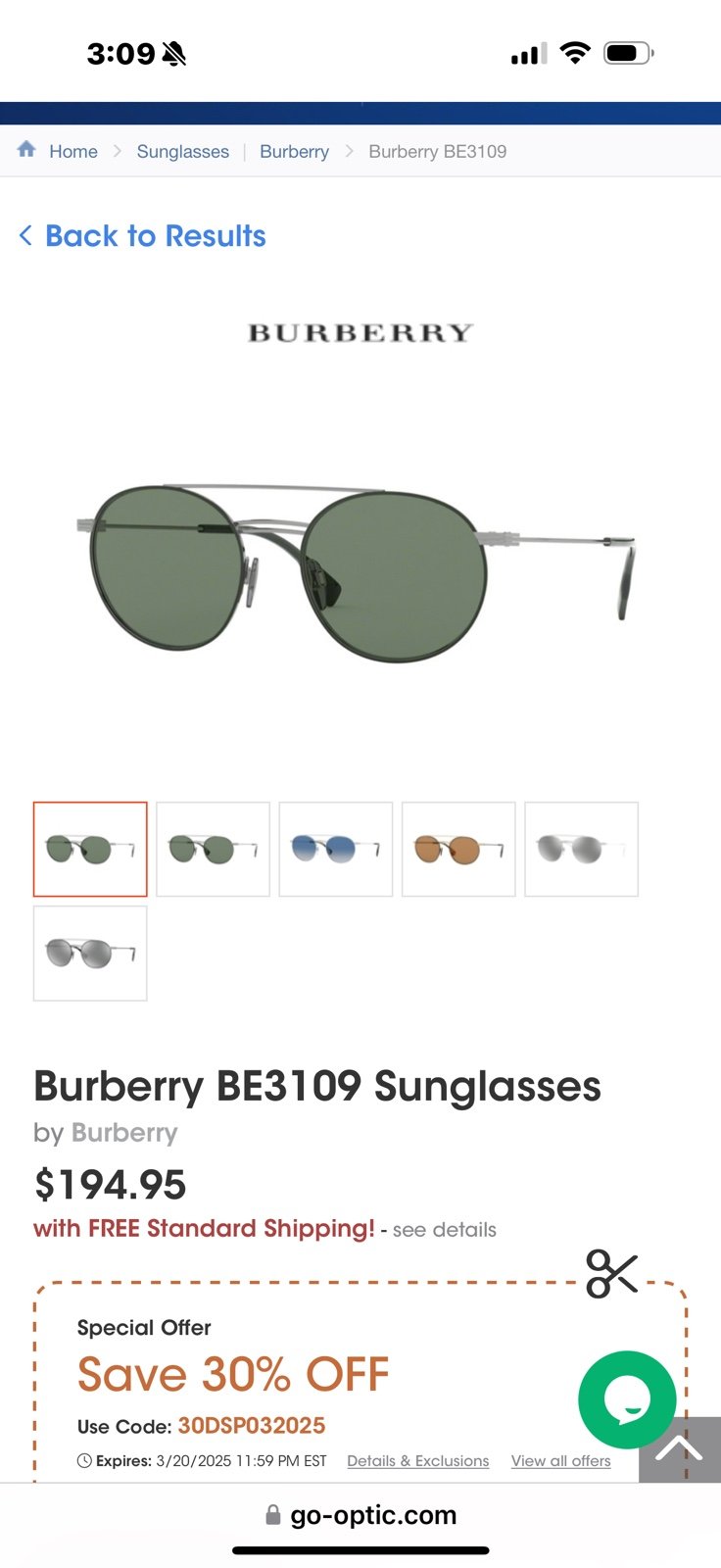Select the gray lens thumbnail in second row
The height and width of the screenshot is (1568, 721).
point(90,953)
